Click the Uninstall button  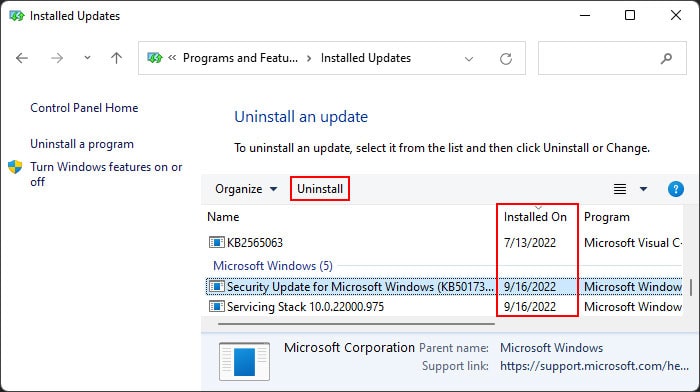pos(320,188)
